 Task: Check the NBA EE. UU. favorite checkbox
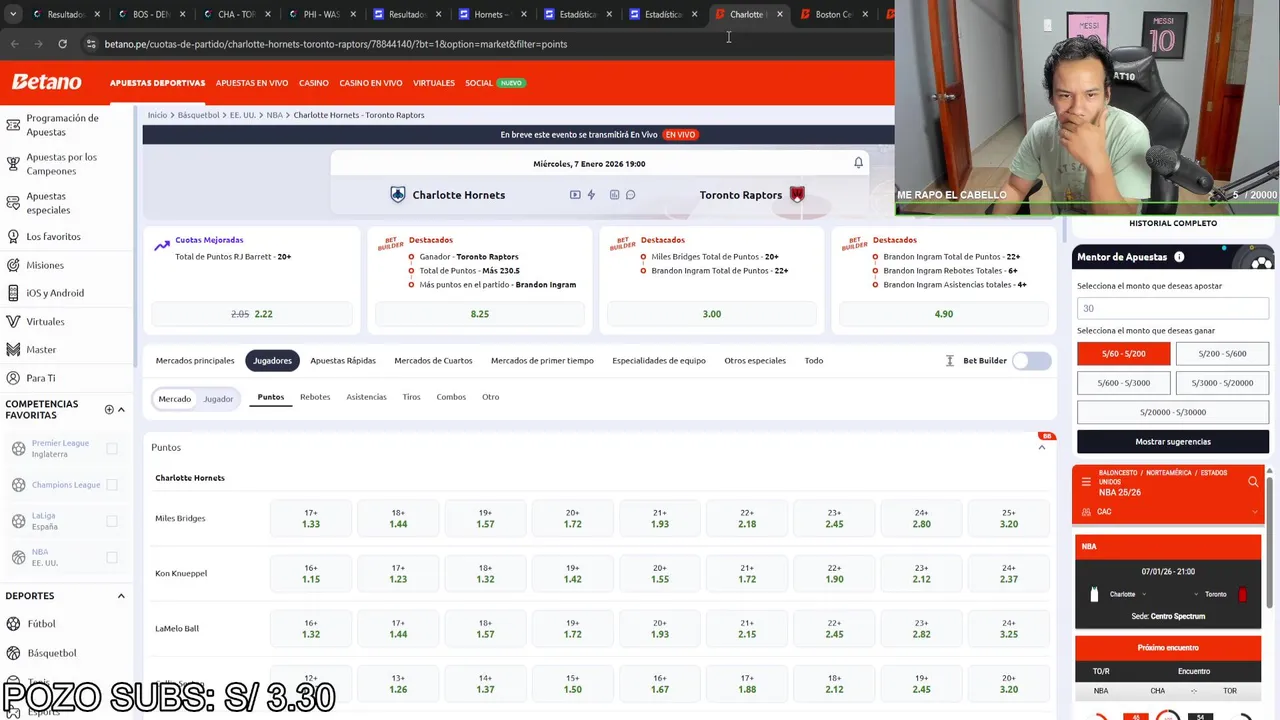(112, 557)
